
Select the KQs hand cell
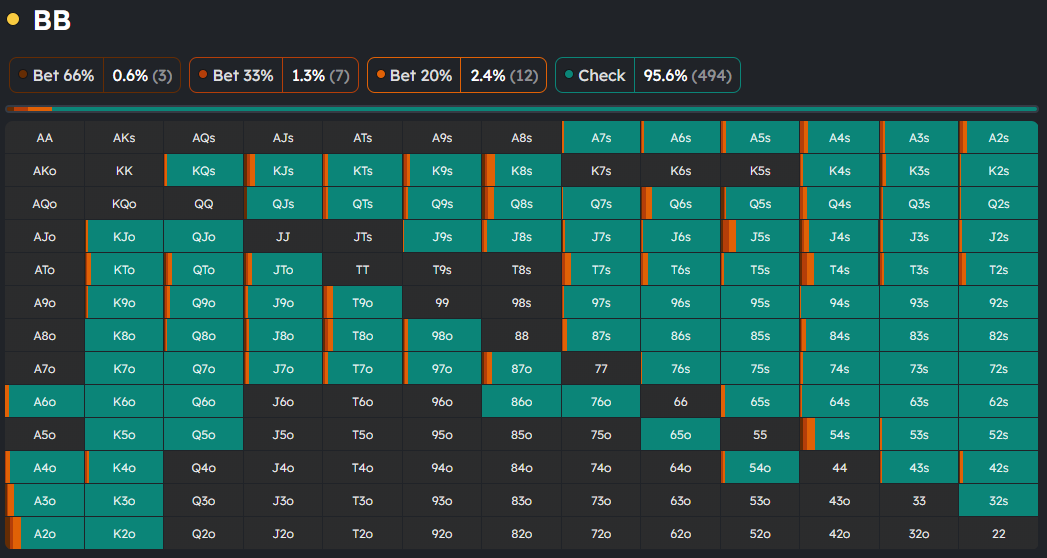(x=204, y=171)
